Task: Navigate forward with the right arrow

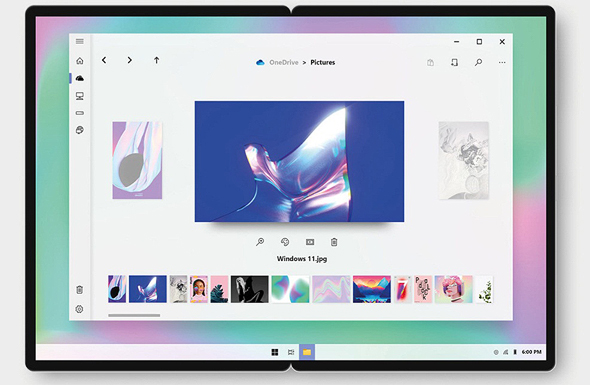Action: (x=129, y=60)
